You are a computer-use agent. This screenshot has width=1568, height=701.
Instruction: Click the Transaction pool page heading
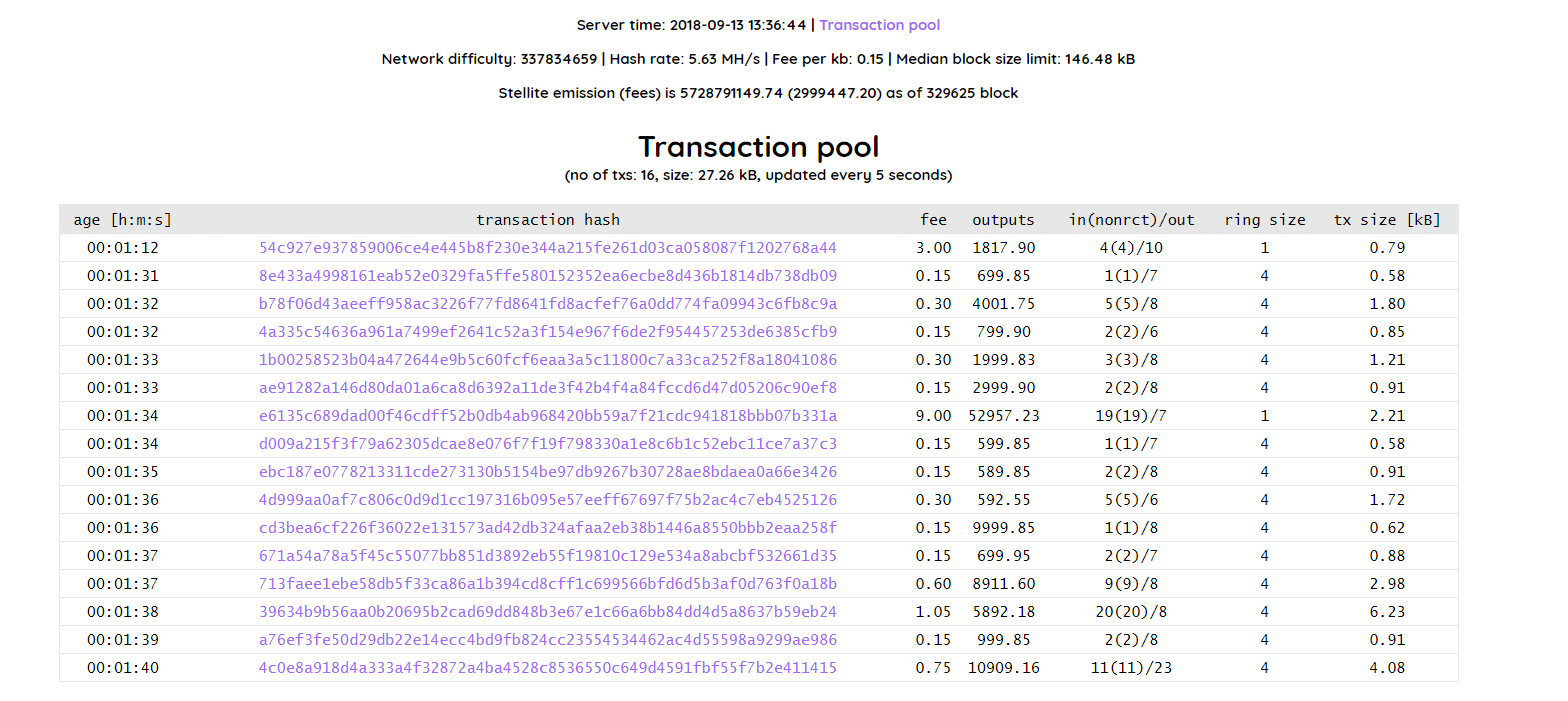(x=759, y=147)
